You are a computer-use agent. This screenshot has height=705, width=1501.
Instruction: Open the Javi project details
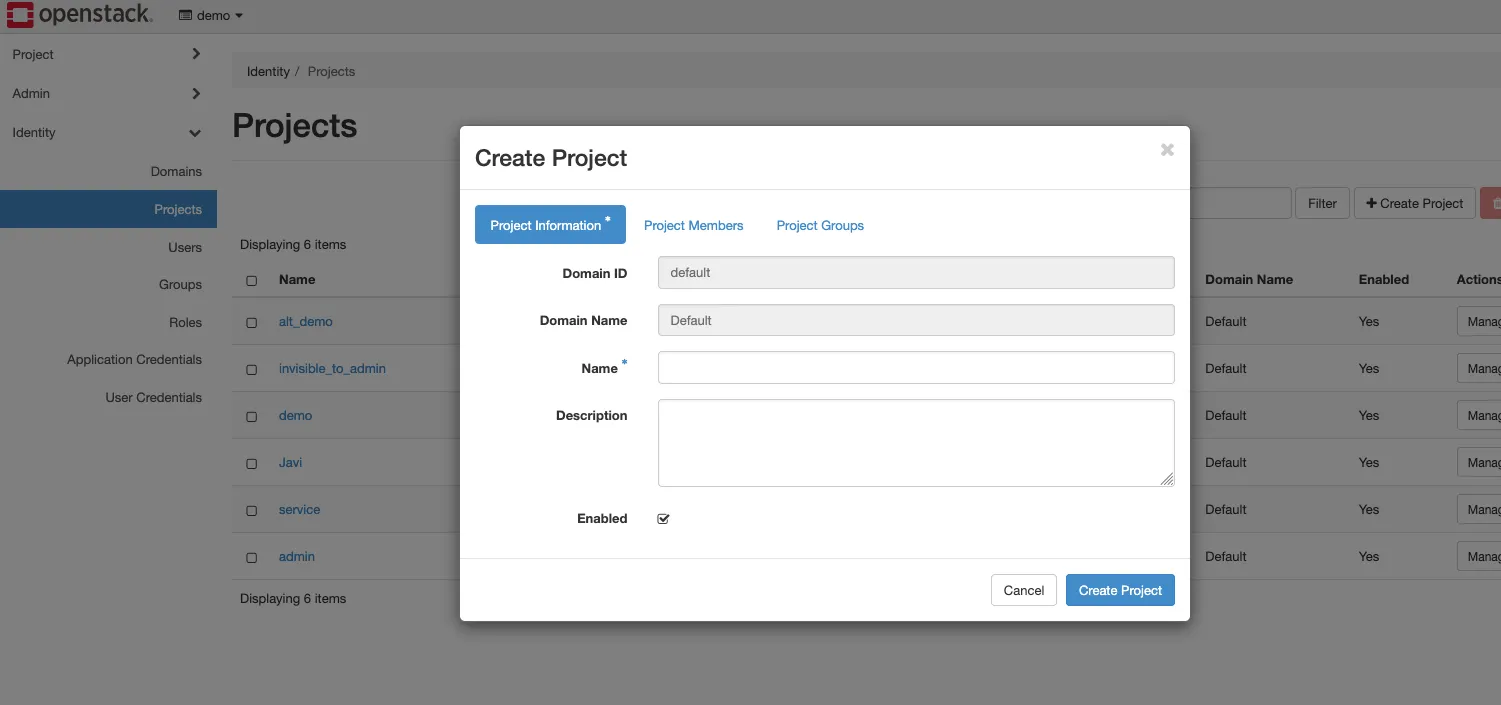point(290,462)
